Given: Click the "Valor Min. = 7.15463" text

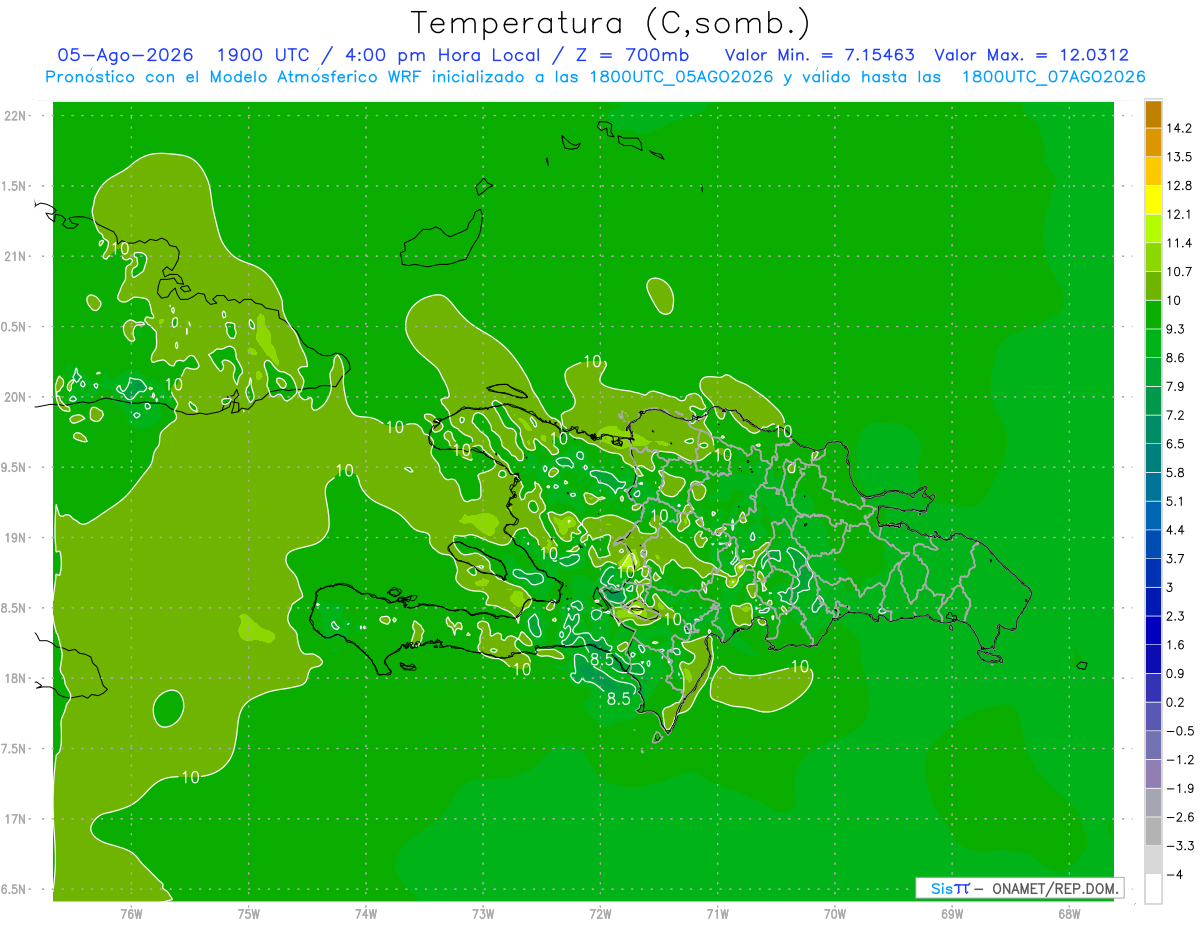Looking at the screenshot, I should click(818, 55).
